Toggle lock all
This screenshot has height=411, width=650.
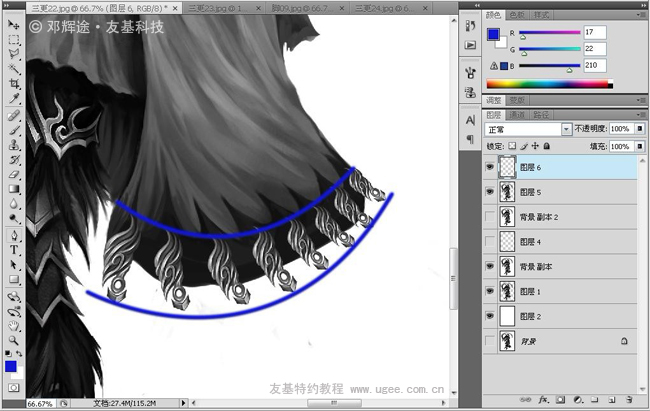coord(547,146)
